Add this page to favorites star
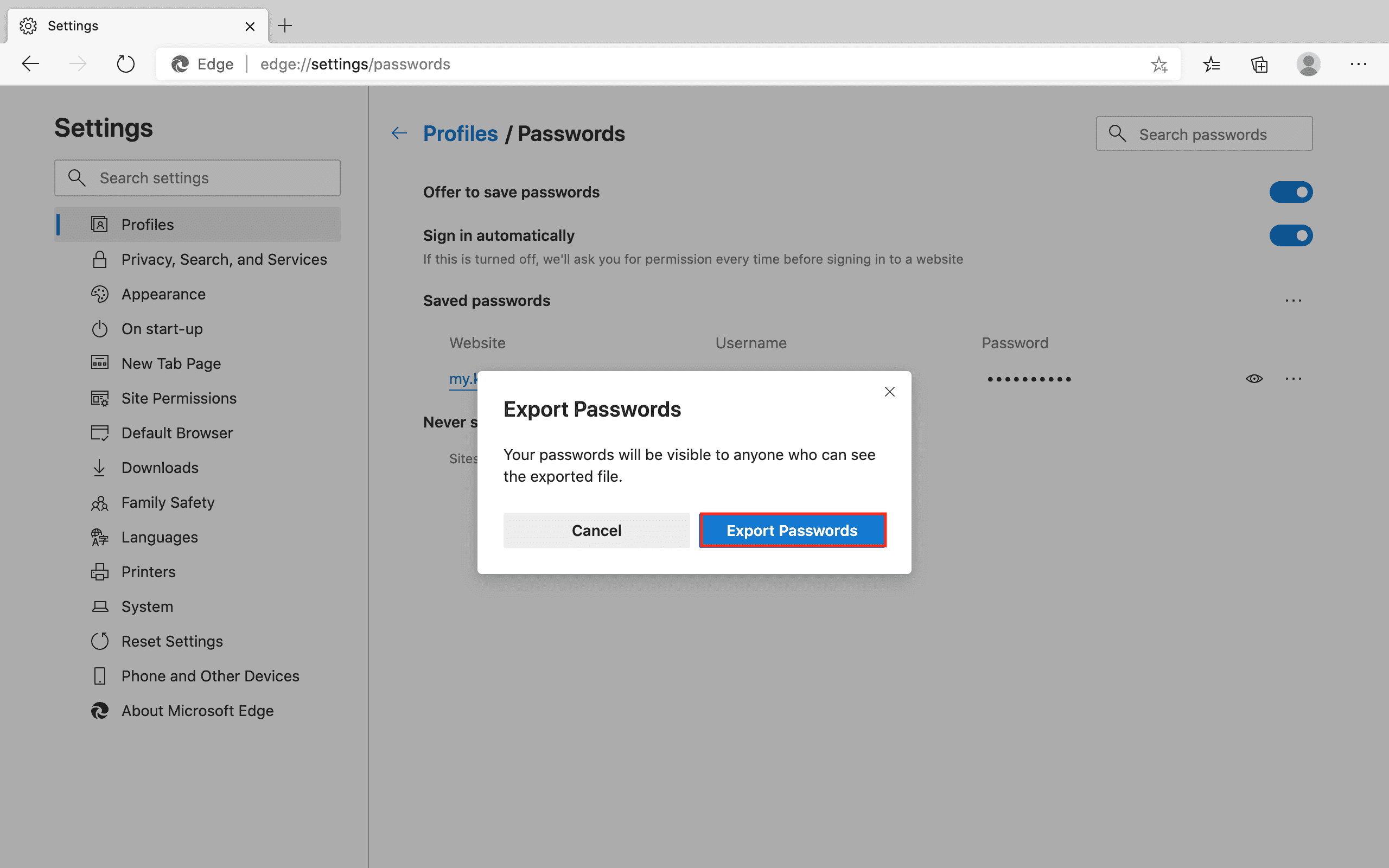This screenshot has width=1389, height=868. (x=1159, y=65)
